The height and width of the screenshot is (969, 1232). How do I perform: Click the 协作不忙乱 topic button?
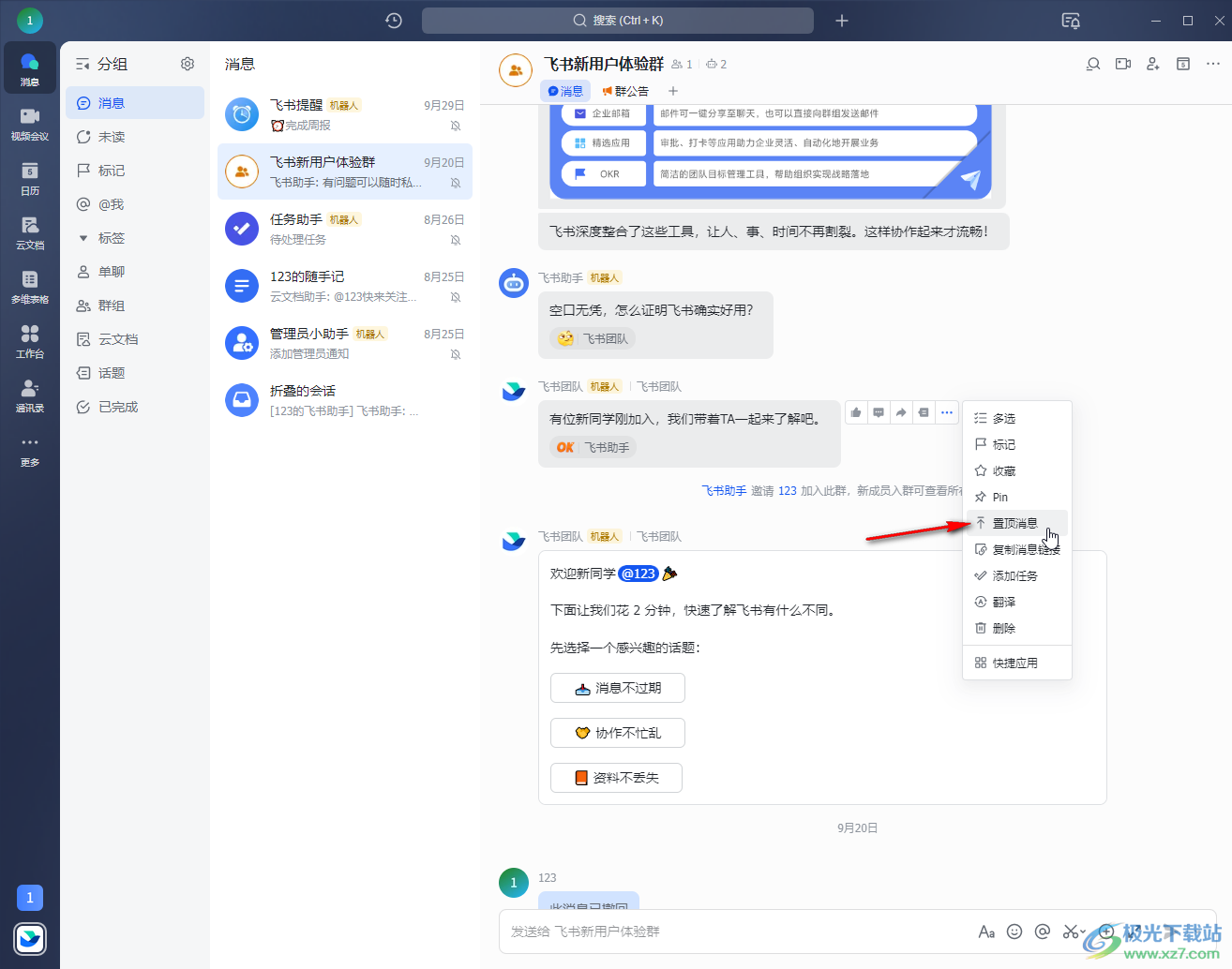point(618,733)
